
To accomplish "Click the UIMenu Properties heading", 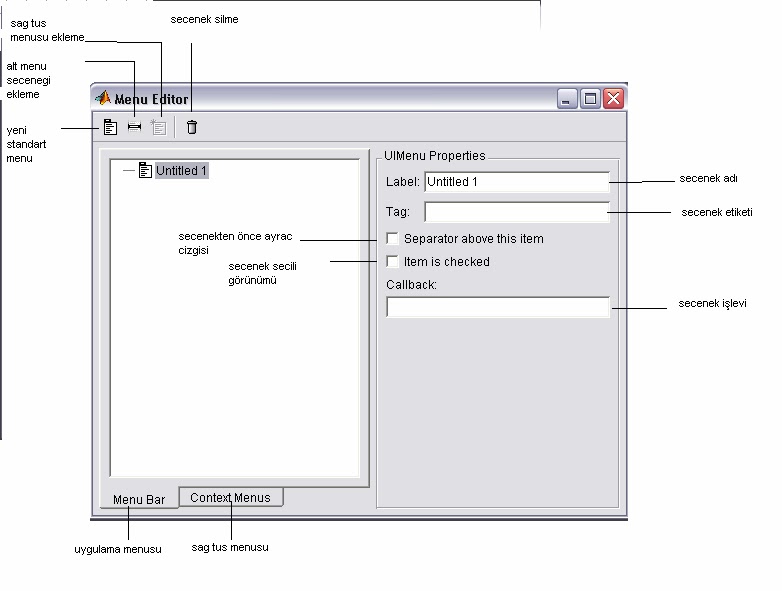I will (x=434, y=156).
